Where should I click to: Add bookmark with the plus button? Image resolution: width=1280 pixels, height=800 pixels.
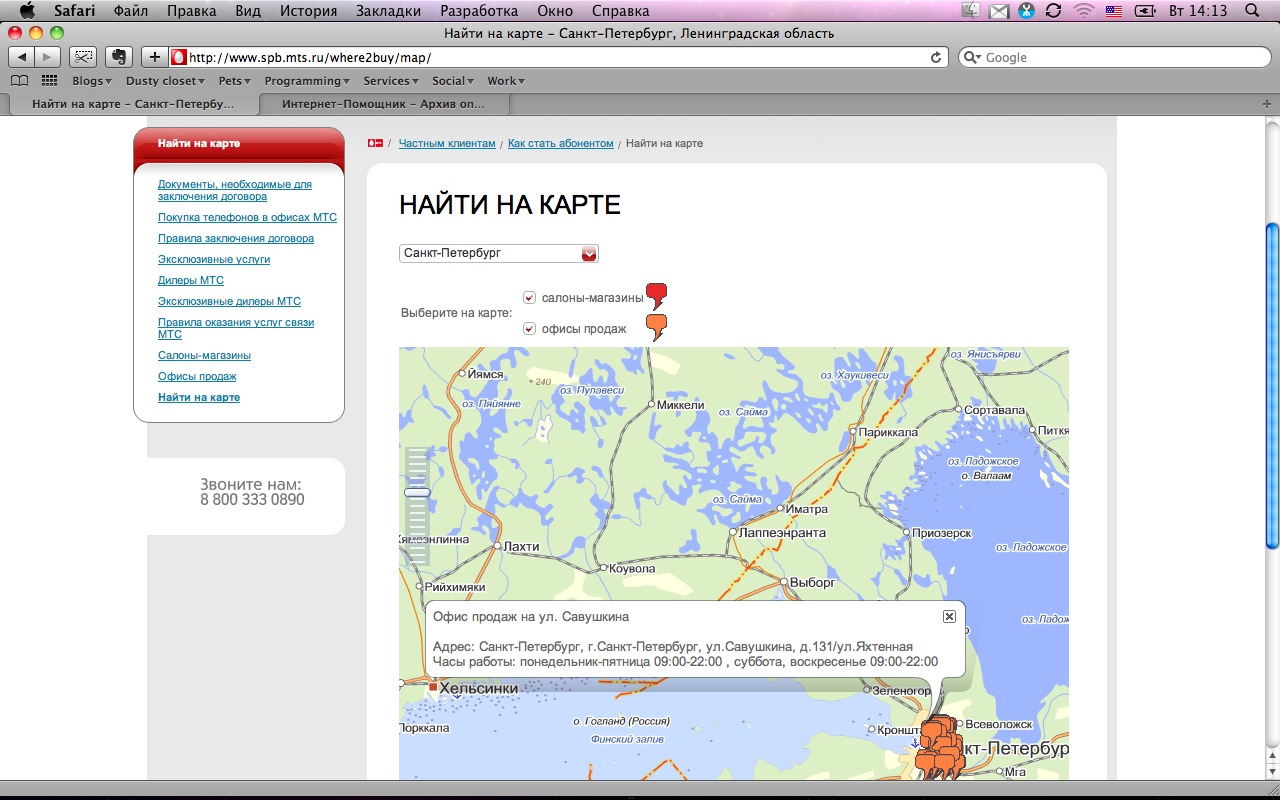(154, 57)
